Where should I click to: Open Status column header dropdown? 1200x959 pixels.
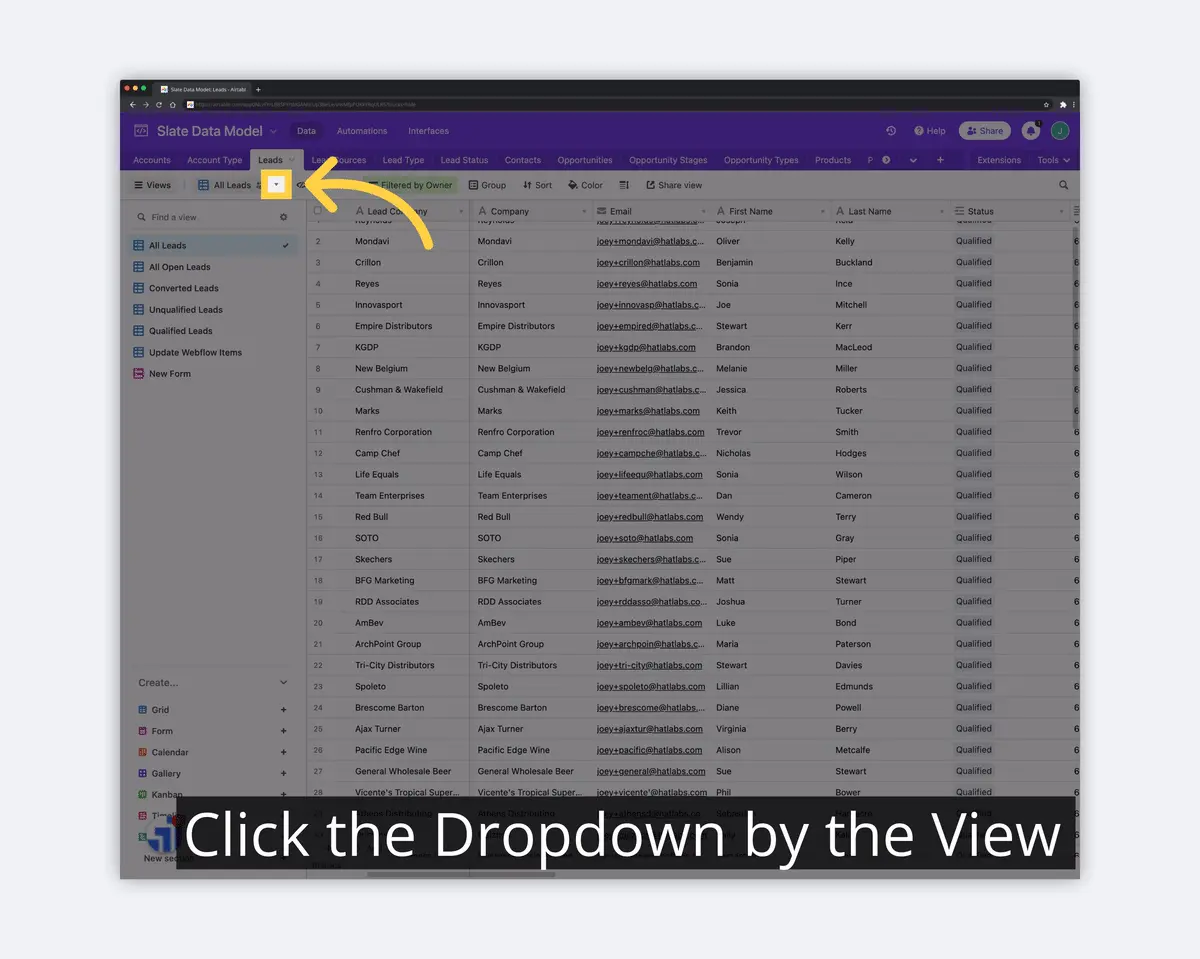tap(1061, 212)
